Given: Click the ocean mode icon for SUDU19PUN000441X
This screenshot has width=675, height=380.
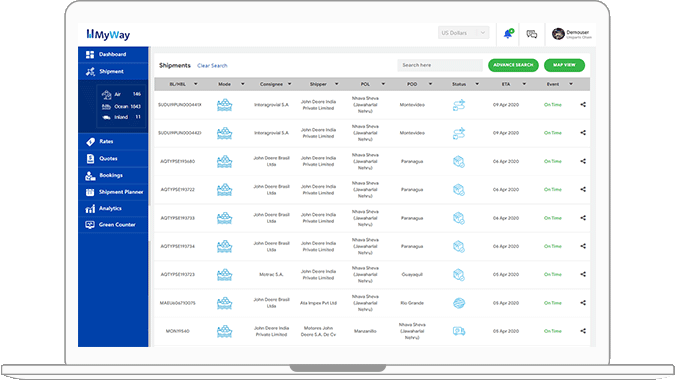Looking at the screenshot, I should pyautogui.click(x=224, y=105).
